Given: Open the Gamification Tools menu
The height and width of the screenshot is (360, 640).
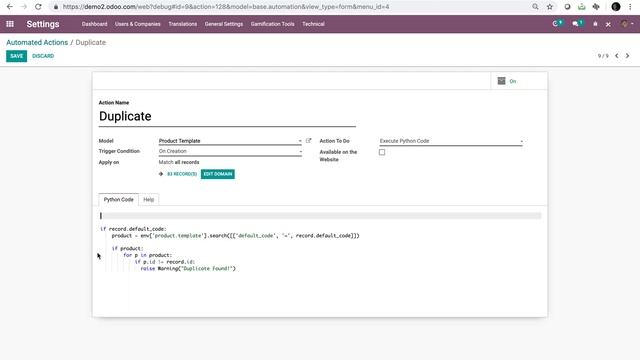Looking at the screenshot, I should [272, 24].
